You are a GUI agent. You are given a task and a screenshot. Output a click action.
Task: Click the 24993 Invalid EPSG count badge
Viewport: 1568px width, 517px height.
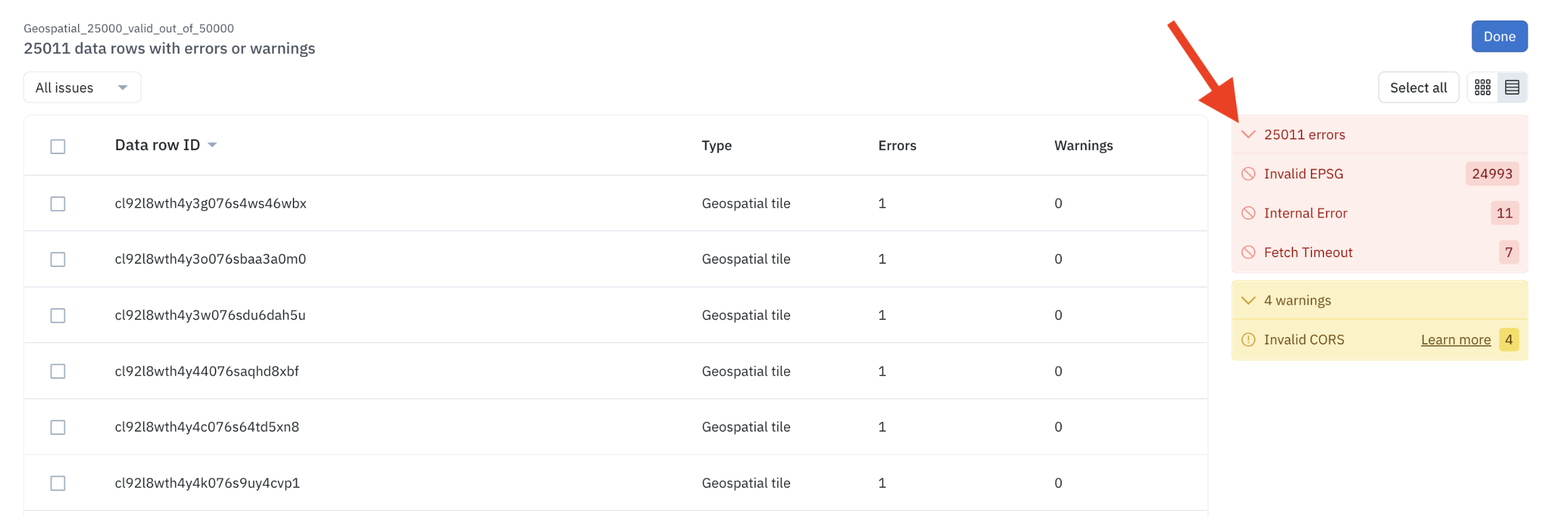click(x=1492, y=174)
